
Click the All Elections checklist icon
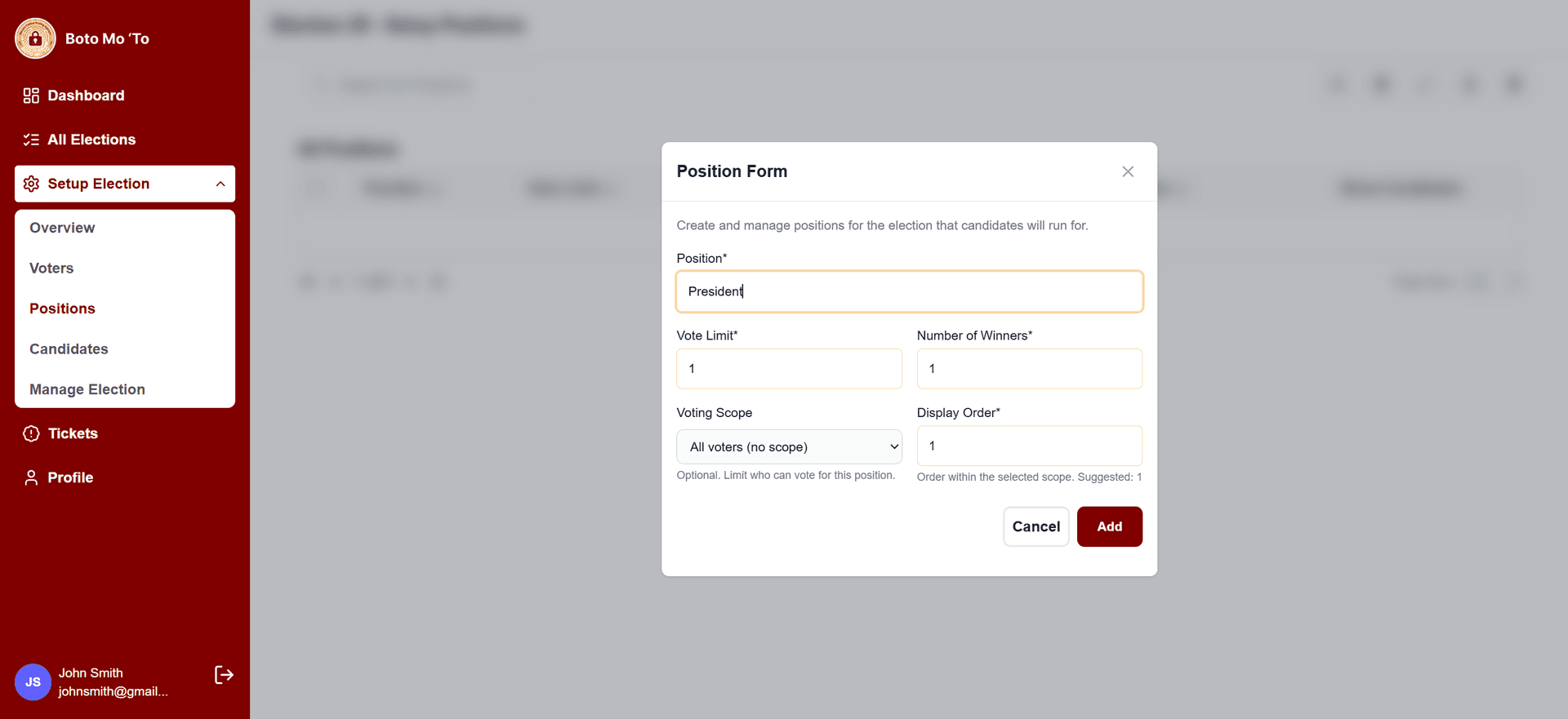click(31, 140)
